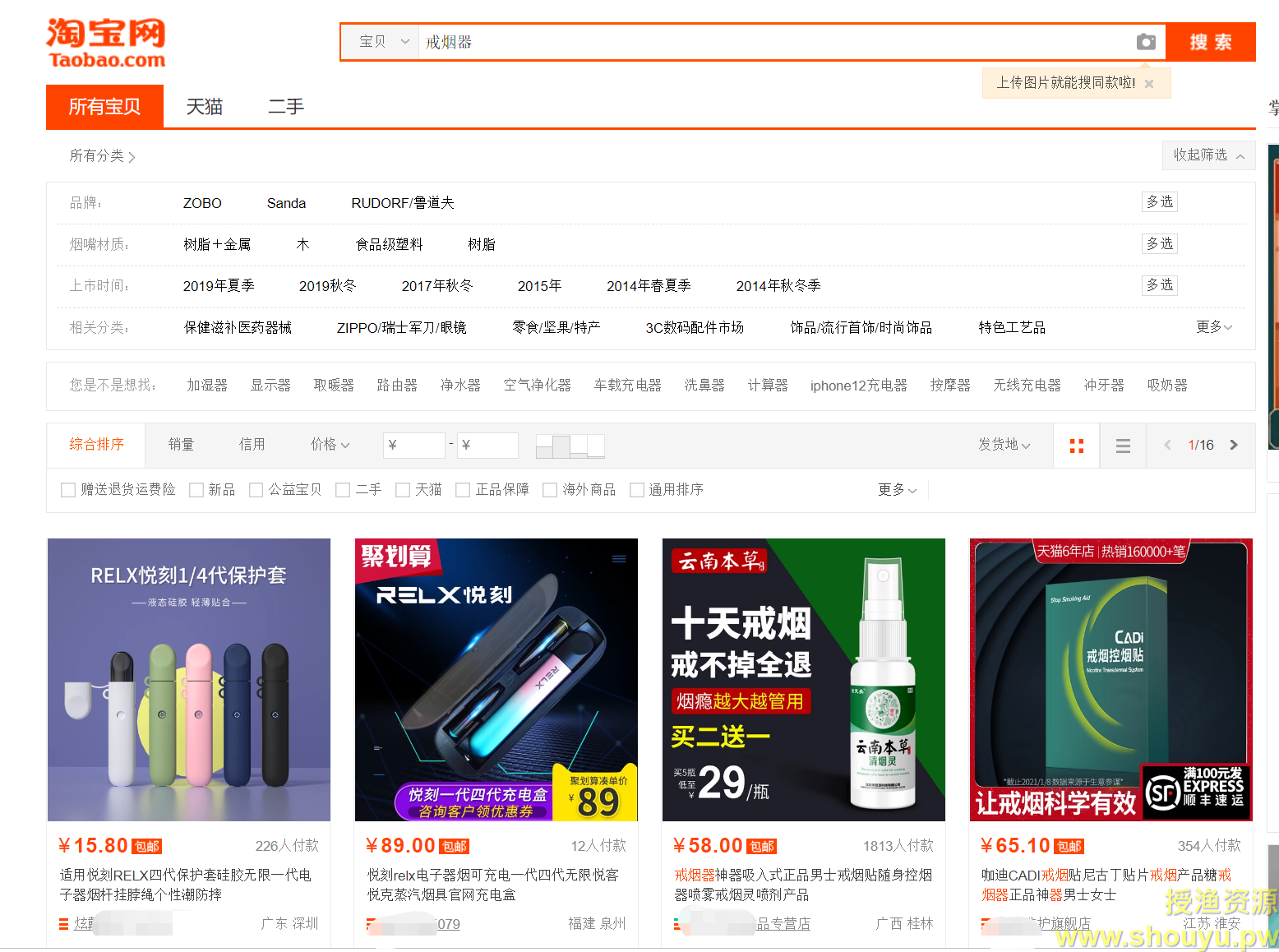Open title 适用悦刻RELX四代保护套

coord(186,885)
